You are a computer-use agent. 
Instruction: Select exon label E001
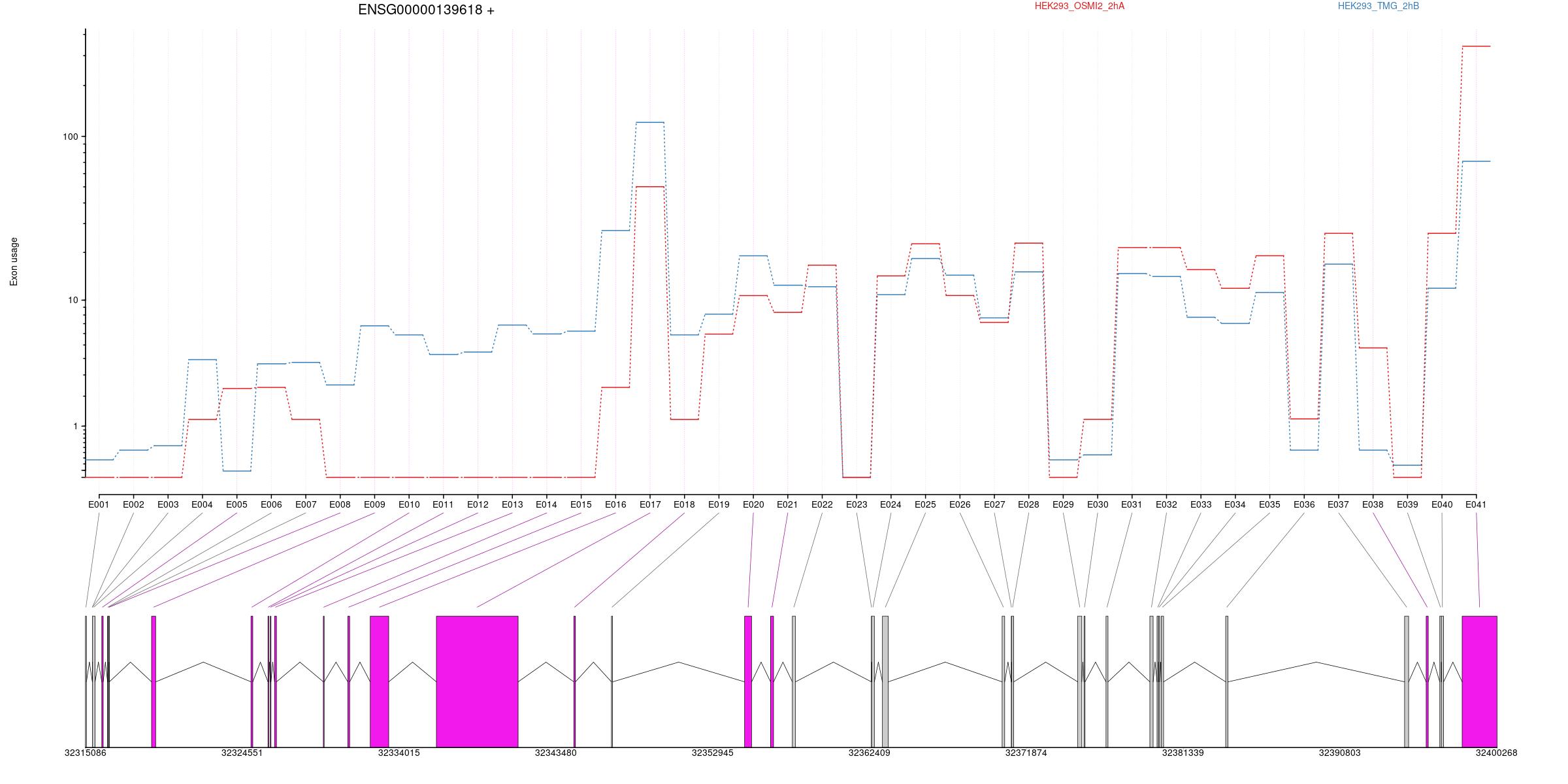(x=99, y=504)
